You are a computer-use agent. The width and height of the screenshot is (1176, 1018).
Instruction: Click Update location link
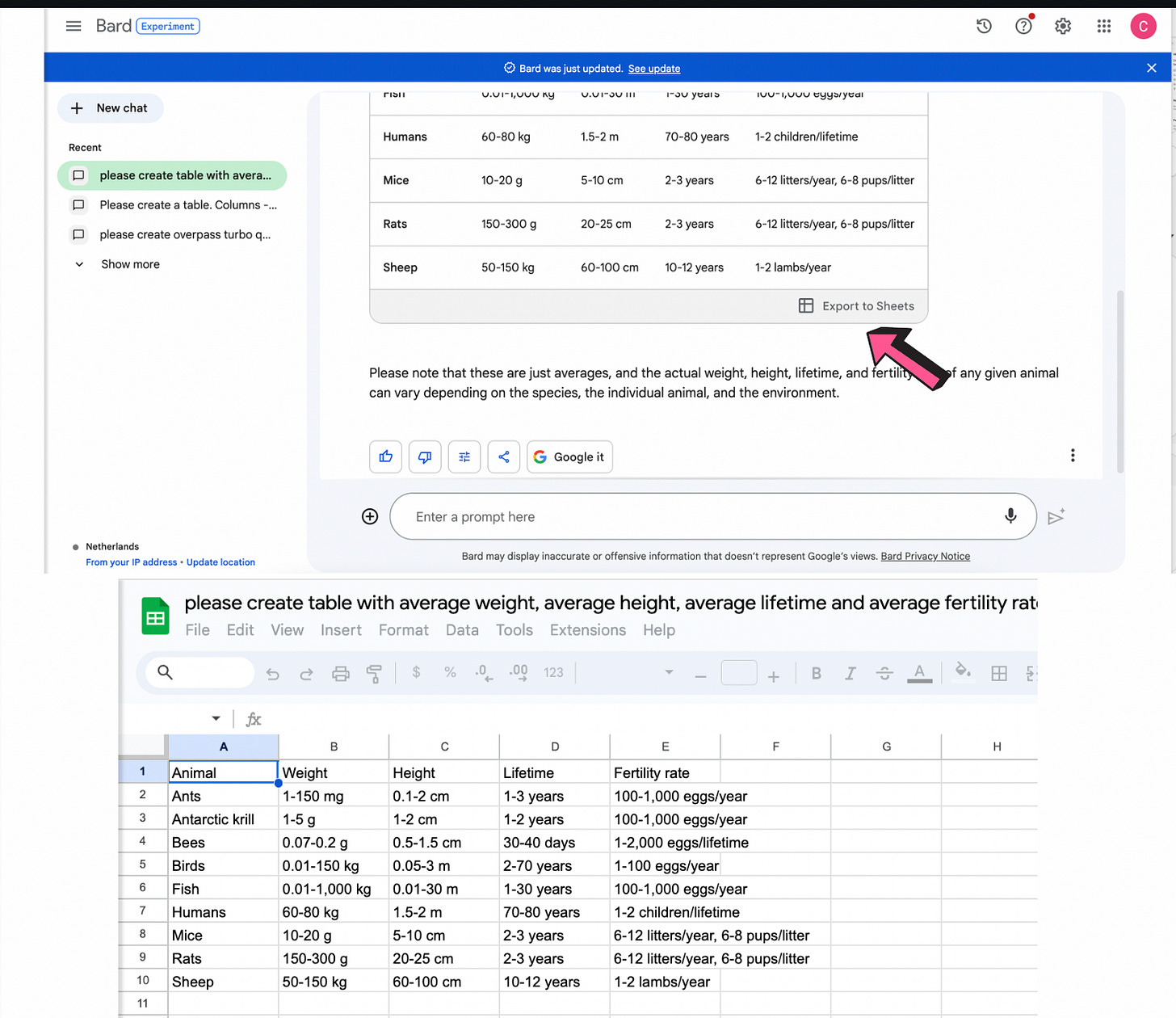click(x=220, y=562)
